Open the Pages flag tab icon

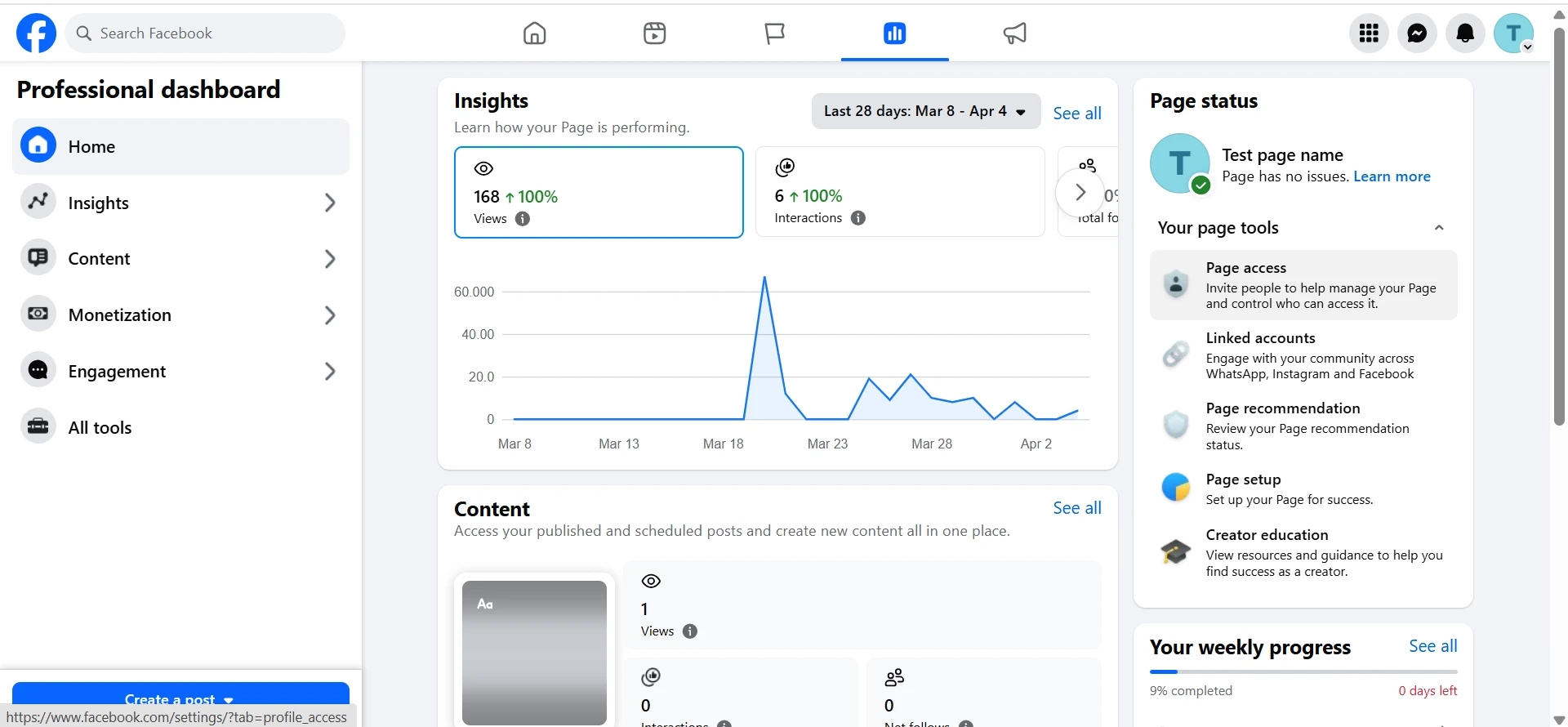pos(774,33)
